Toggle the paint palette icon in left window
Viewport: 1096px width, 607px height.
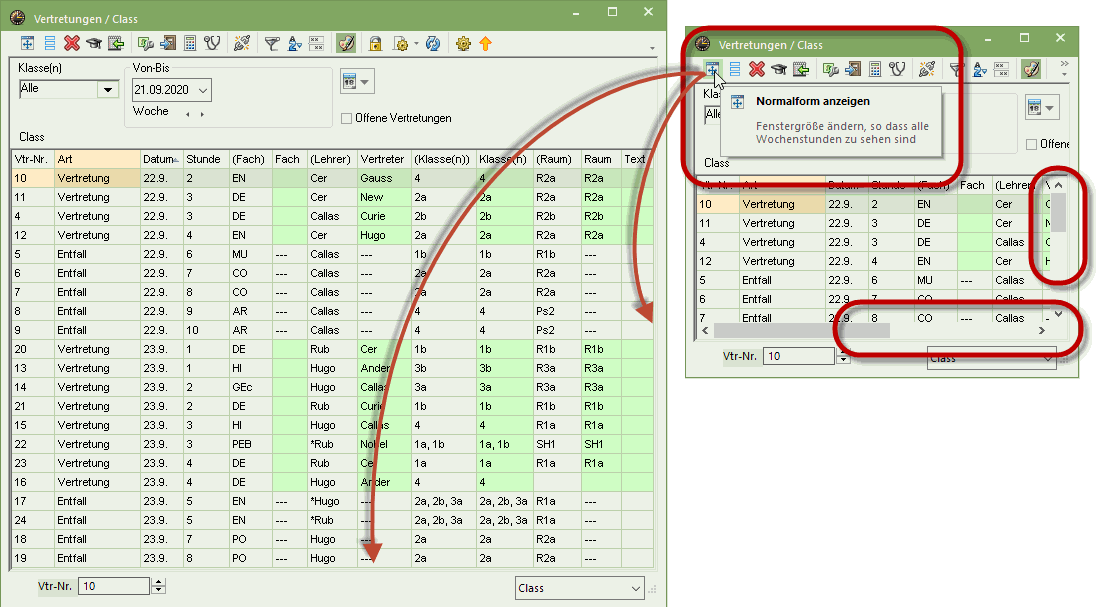click(346, 43)
